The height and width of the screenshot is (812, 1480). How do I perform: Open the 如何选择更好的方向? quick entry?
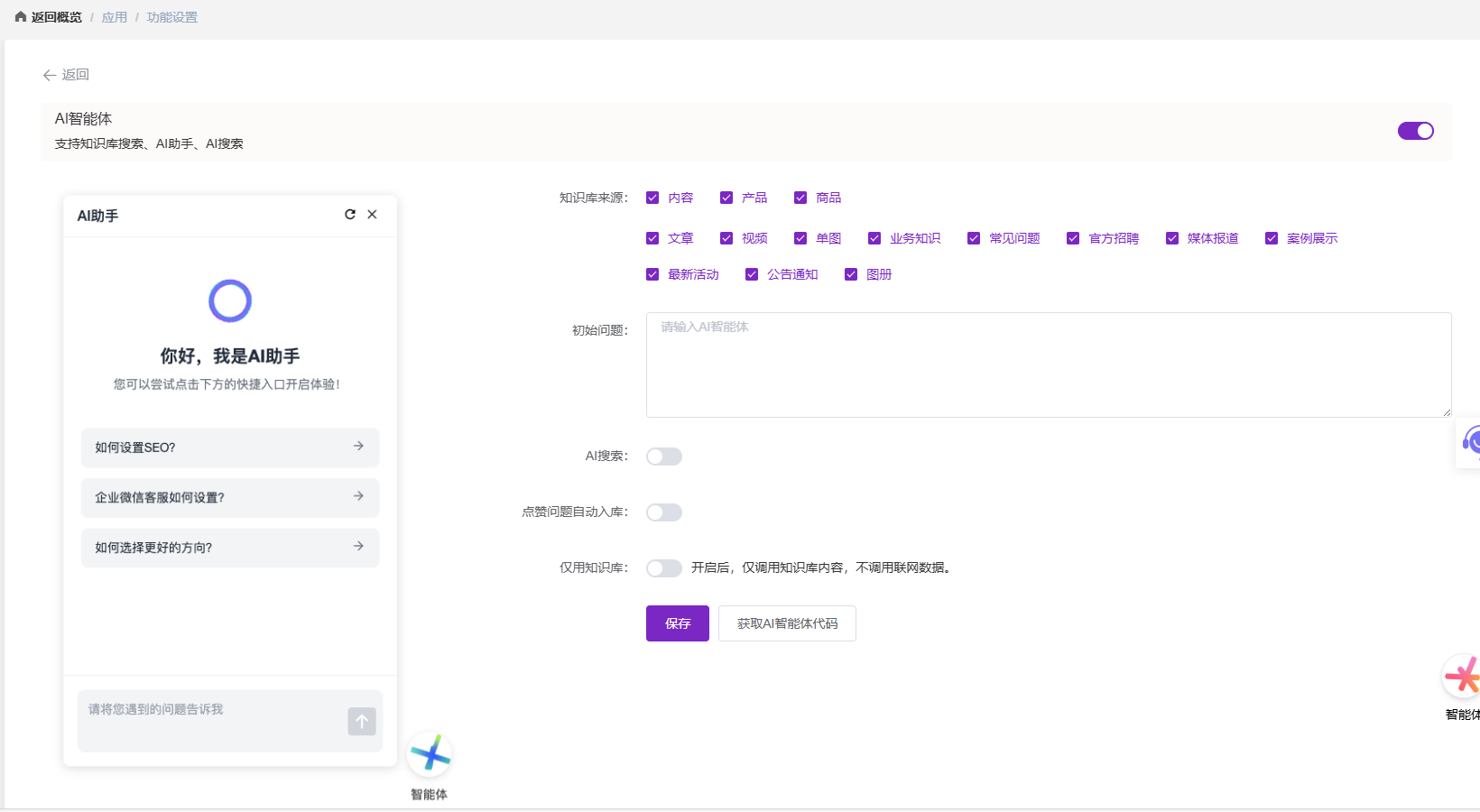[230, 548]
